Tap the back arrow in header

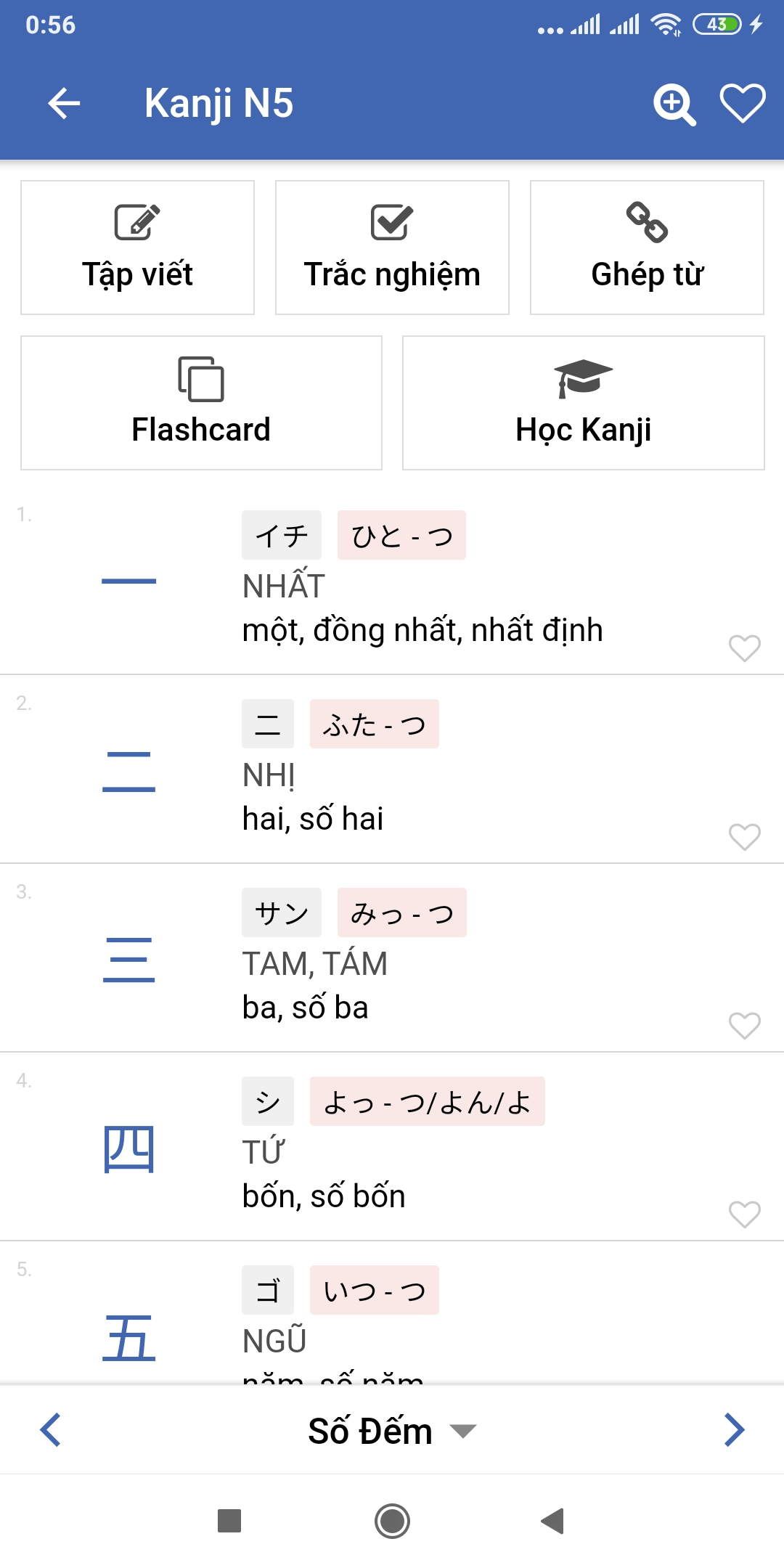pyautogui.click(x=64, y=103)
